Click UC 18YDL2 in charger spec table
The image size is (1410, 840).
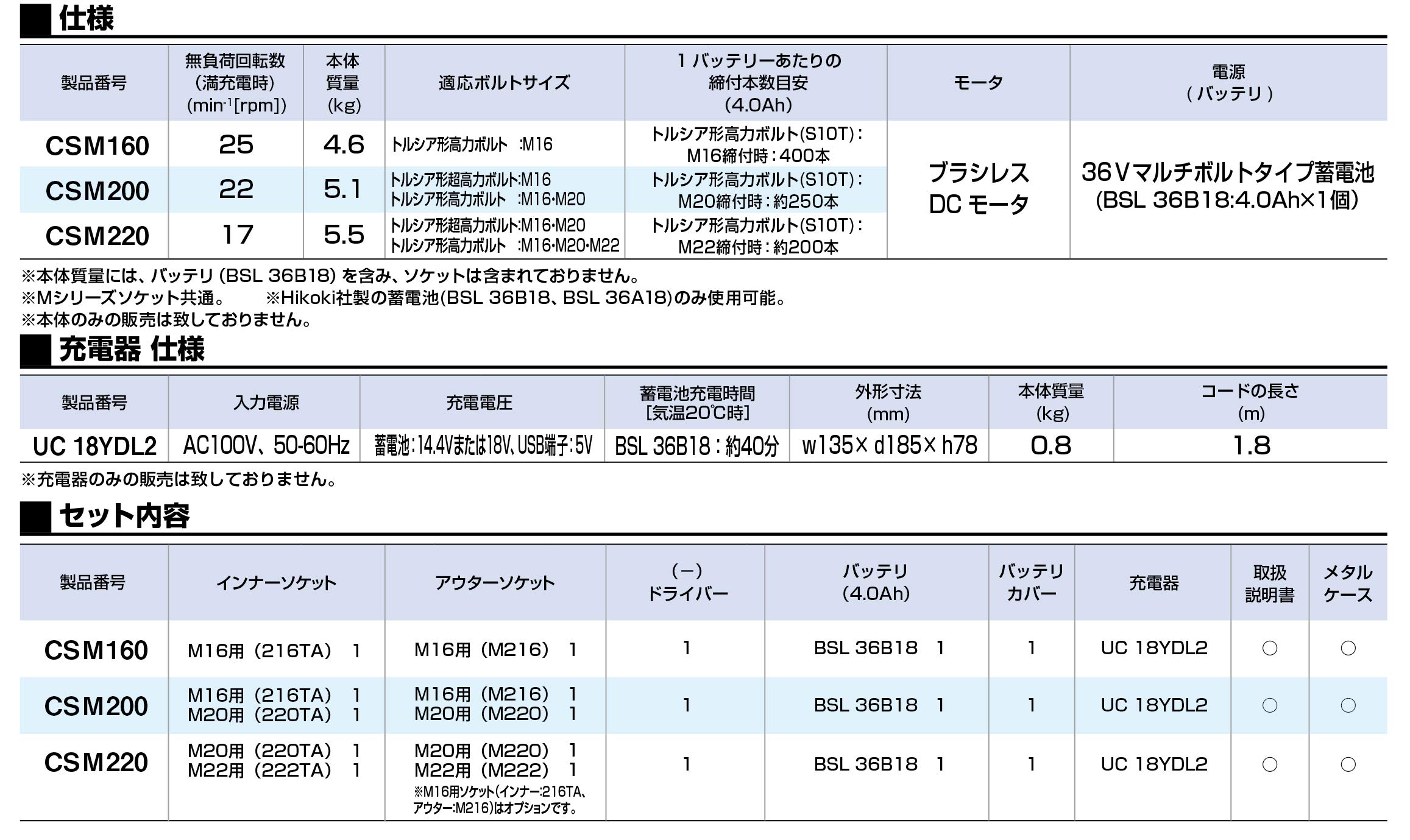(x=94, y=446)
